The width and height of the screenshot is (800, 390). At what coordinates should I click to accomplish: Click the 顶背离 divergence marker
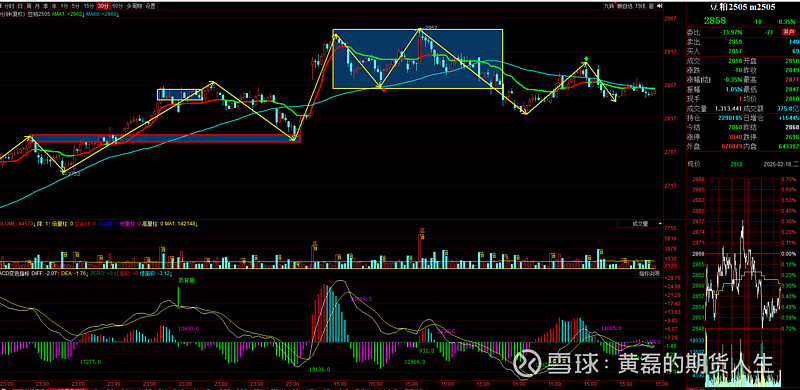tap(182, 280)
